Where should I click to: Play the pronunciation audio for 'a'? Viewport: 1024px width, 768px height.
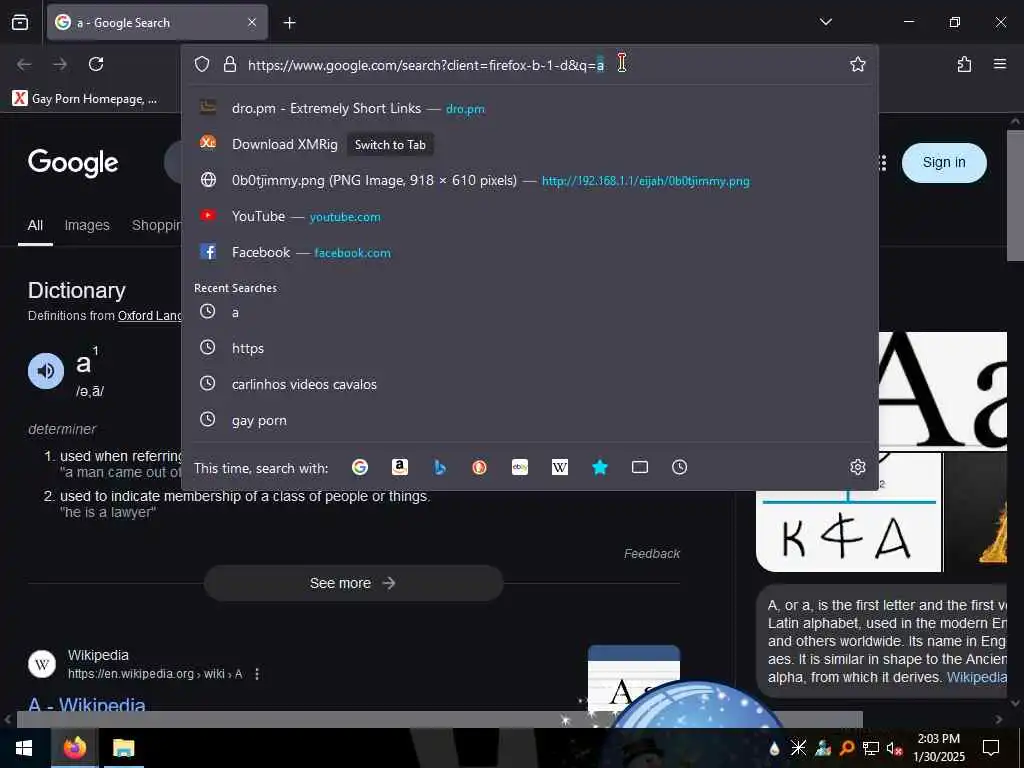pos(46,371)
